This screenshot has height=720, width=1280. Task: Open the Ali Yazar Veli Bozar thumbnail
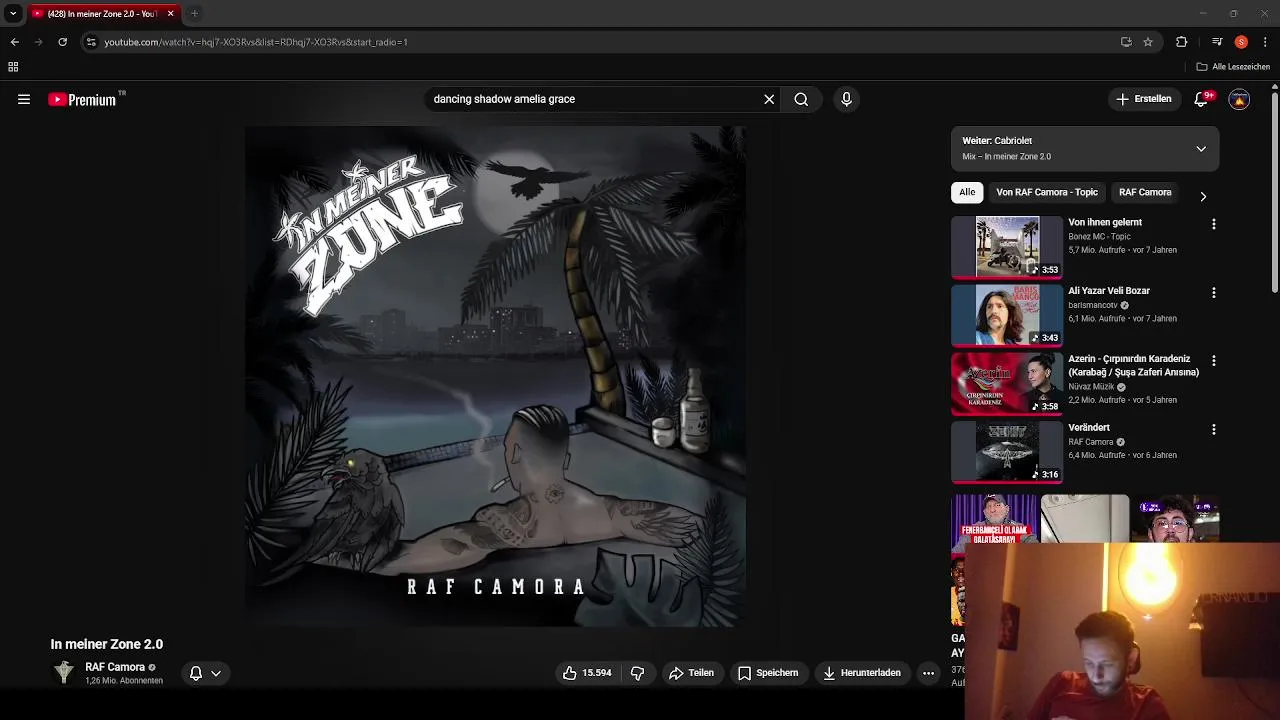1007,315
